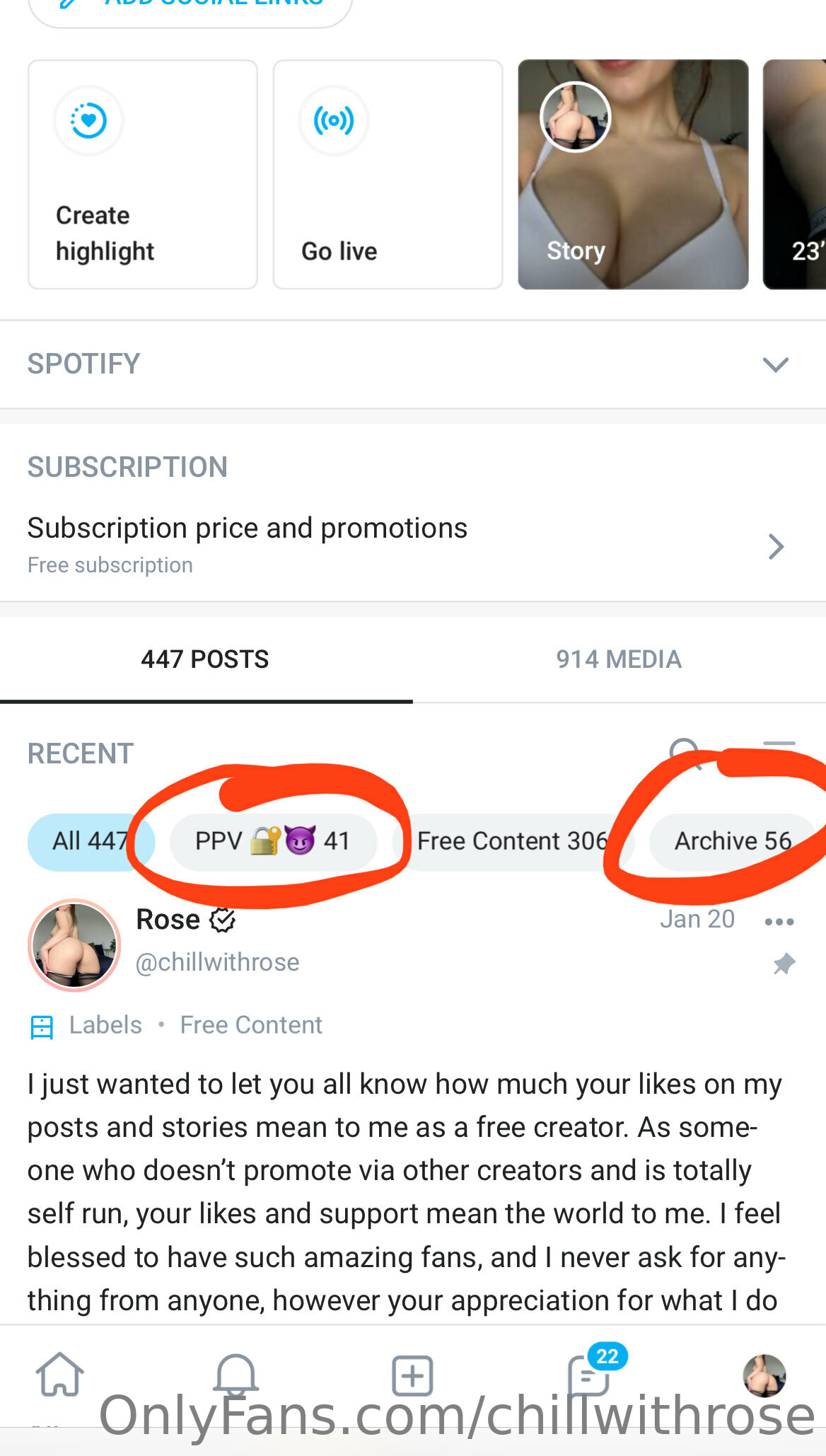Expand the Spotify section chevron
Image resolution: width=826 pixels, height=1456 pixels.
[776, 364]
